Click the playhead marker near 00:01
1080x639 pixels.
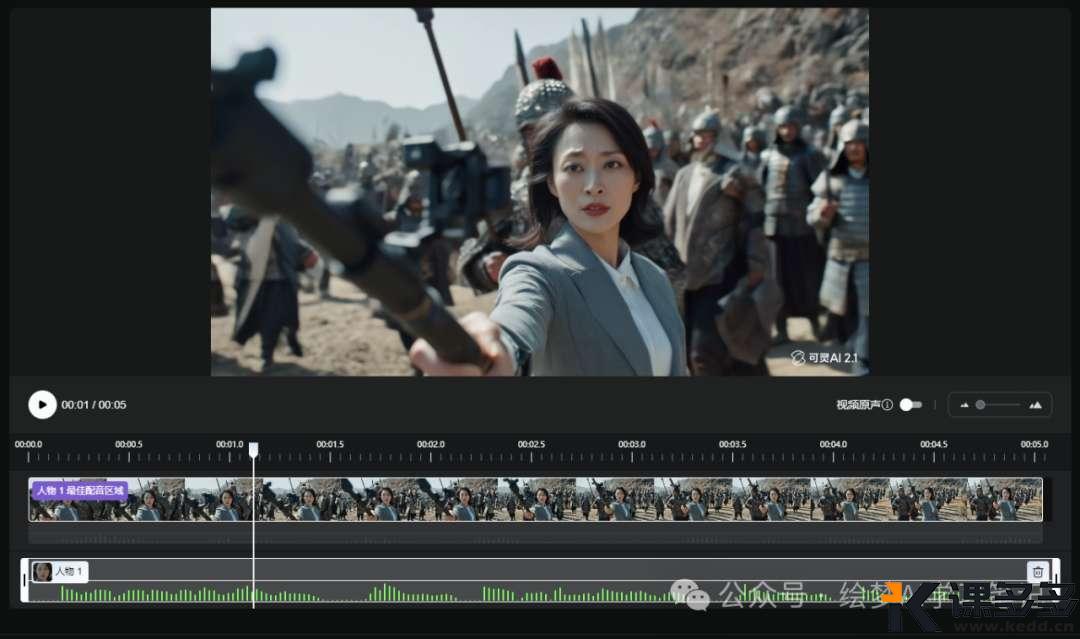[x=253, y=451]
